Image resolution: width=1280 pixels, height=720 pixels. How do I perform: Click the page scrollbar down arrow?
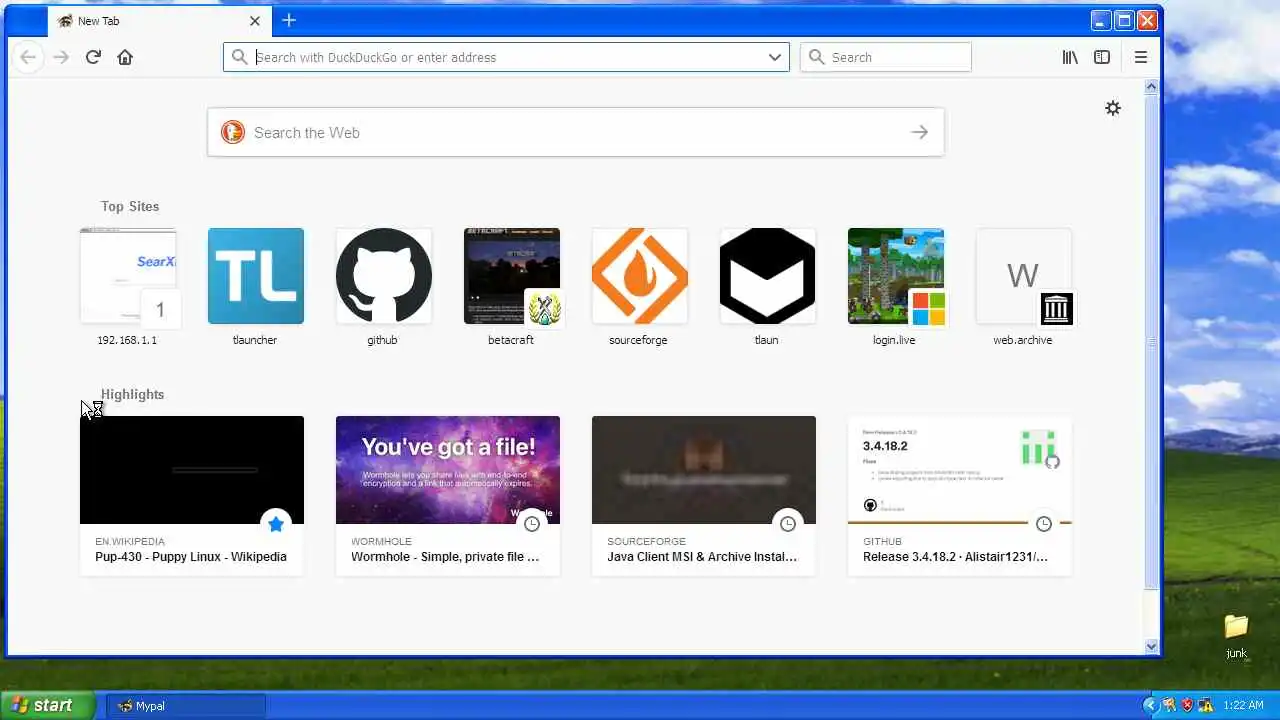coord(1151,647)
